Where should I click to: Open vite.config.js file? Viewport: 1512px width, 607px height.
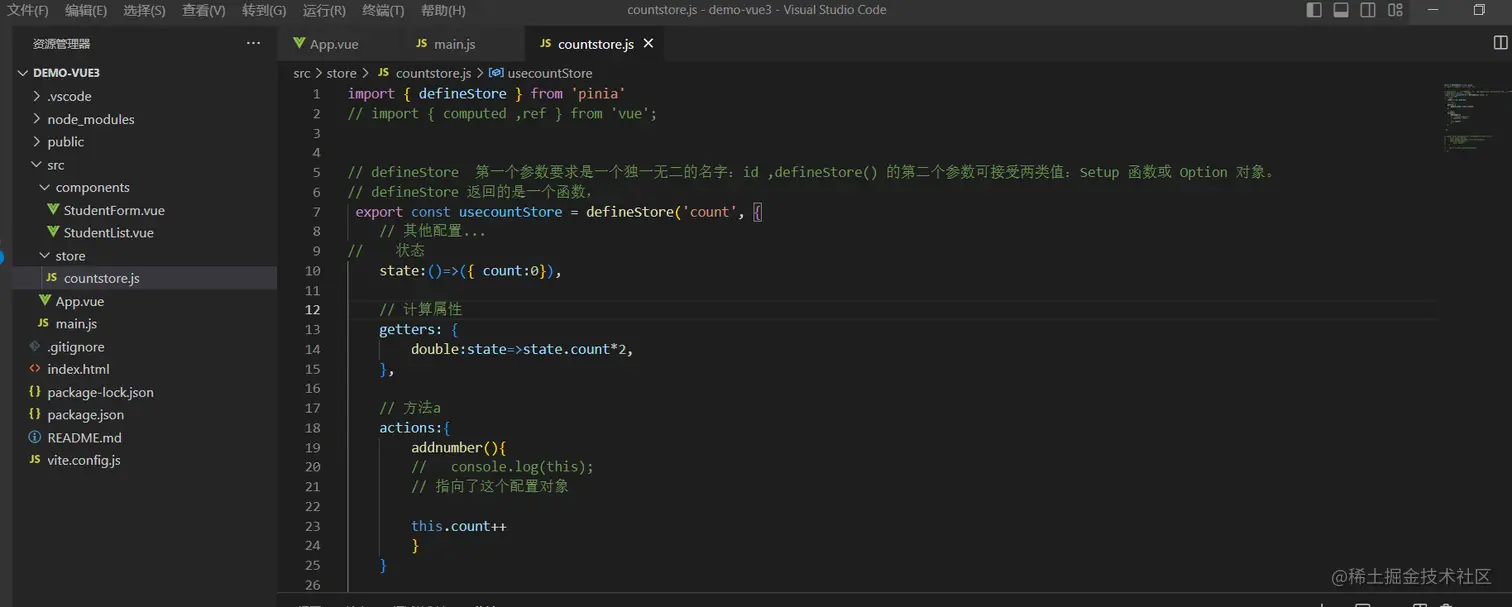pyautogui.click(x=144, y=460)
